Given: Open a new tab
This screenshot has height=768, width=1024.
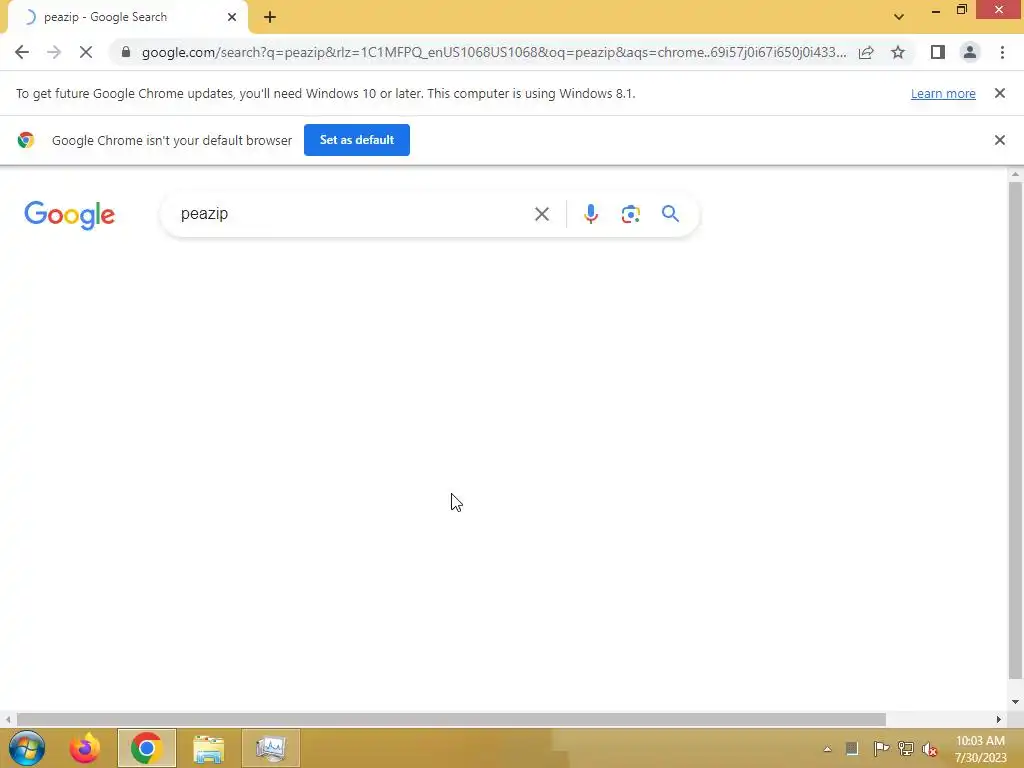Looking at the screenshot, I should click(x=270, y=17).
